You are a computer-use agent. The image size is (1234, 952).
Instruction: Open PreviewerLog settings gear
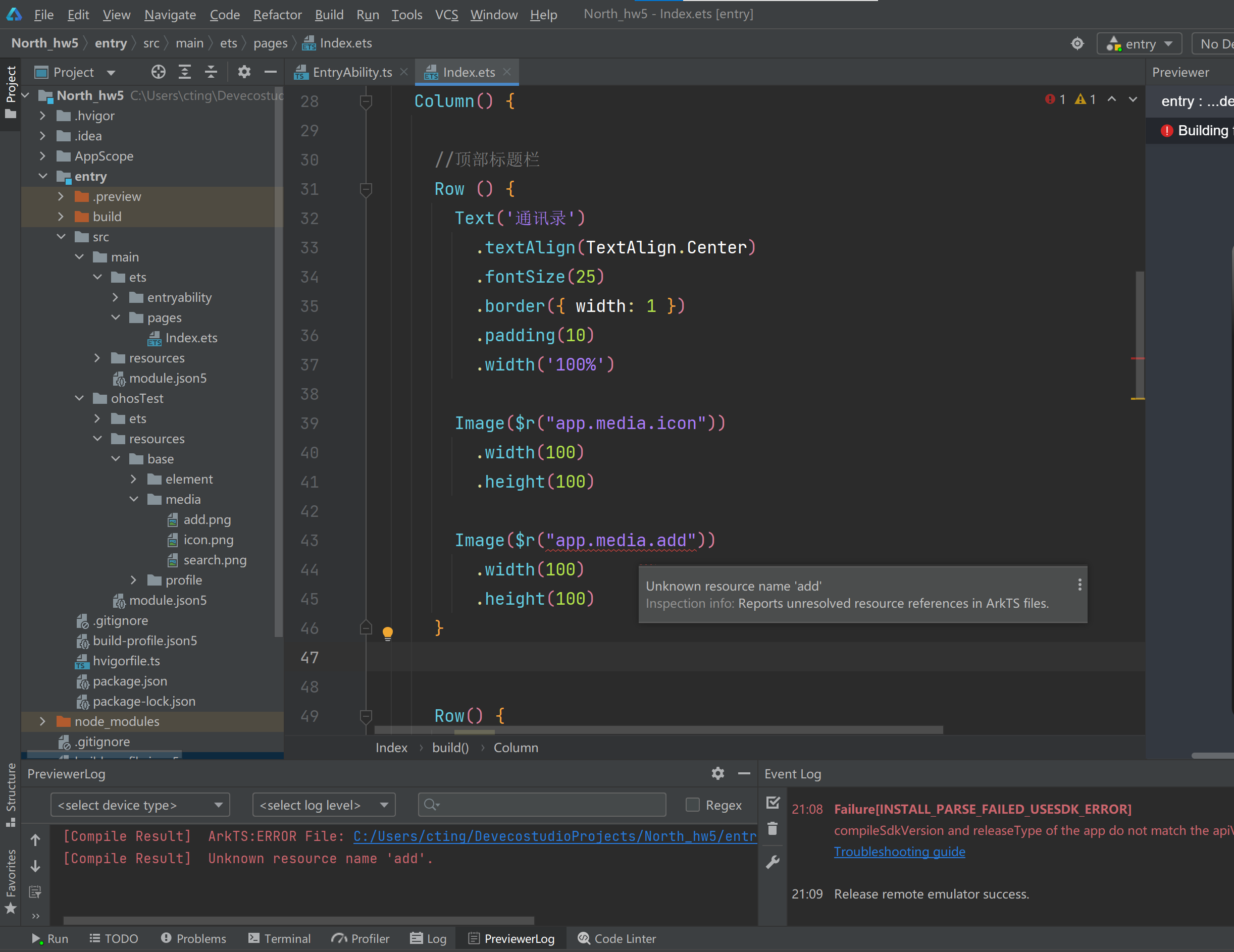pyautogui.click(x=717, y=773)
